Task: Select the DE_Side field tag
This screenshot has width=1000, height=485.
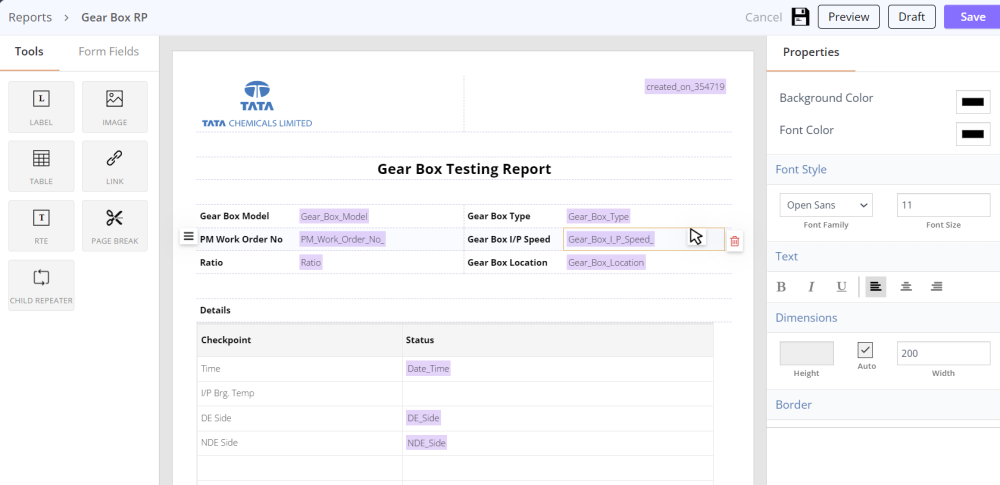Action: click(423, 418)
